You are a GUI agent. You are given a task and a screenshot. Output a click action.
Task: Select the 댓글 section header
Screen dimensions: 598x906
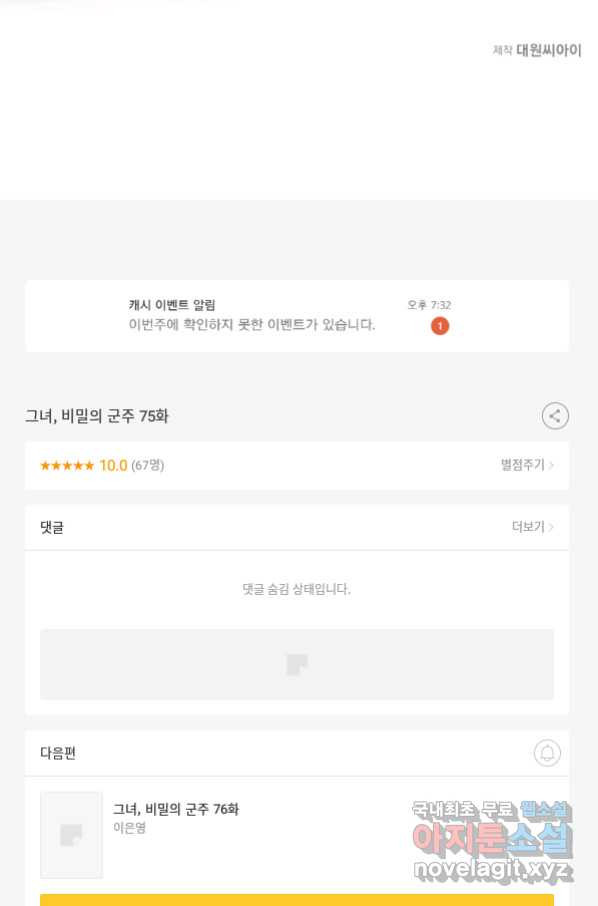click(52, 527)
